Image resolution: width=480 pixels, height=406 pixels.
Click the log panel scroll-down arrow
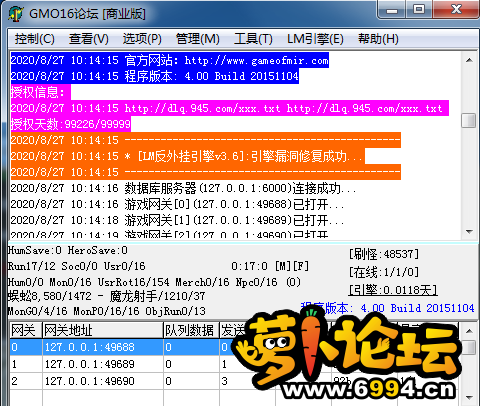click(469, 232)
